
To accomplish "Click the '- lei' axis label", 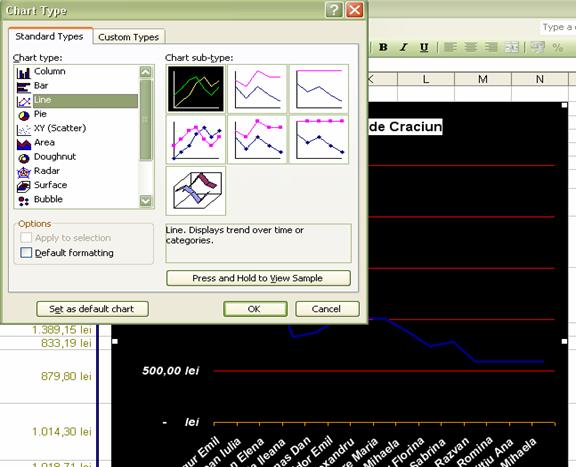I will 181,422.
